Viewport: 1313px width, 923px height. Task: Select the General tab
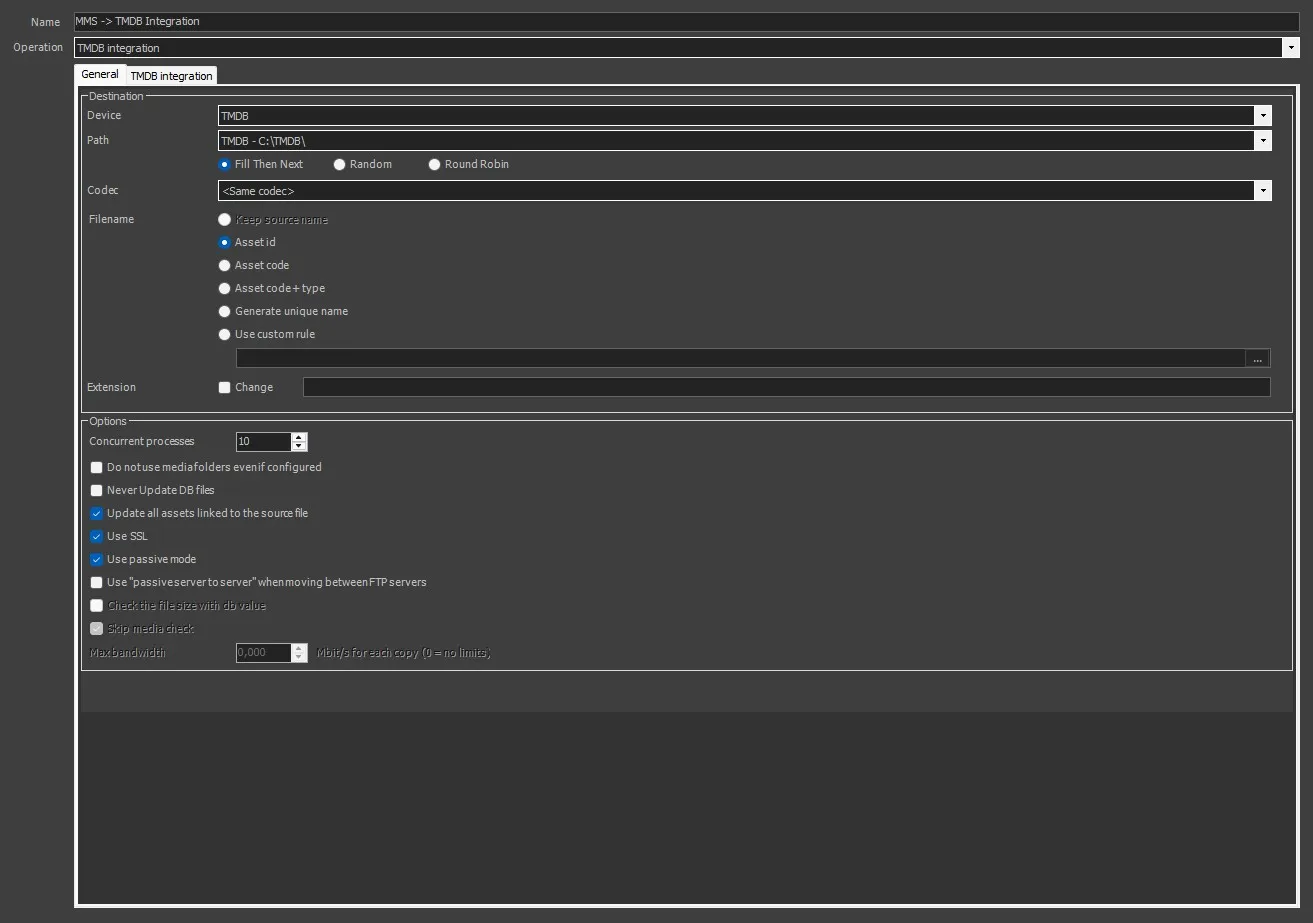[100, 75]
